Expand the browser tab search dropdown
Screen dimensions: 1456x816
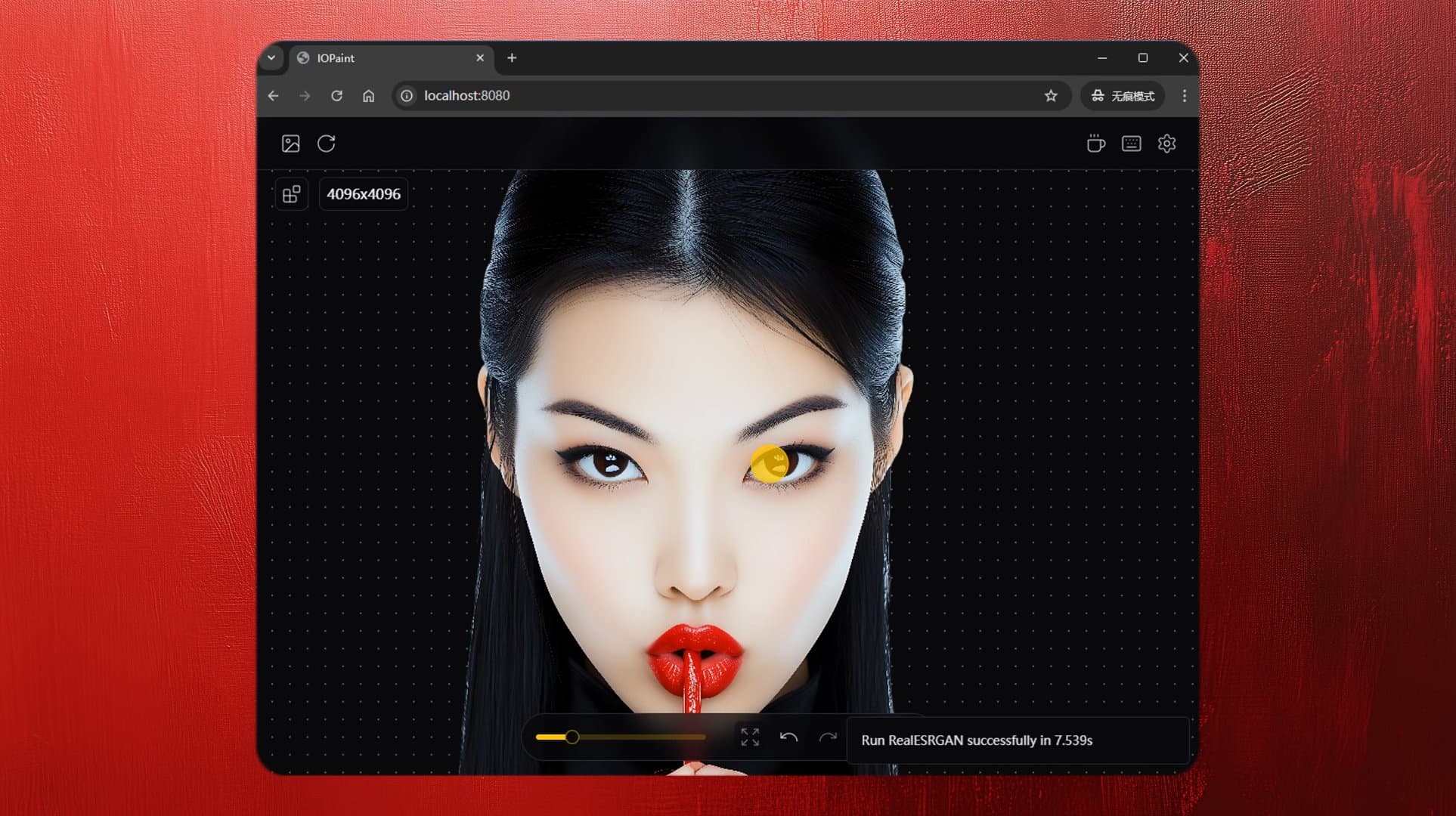271,58
